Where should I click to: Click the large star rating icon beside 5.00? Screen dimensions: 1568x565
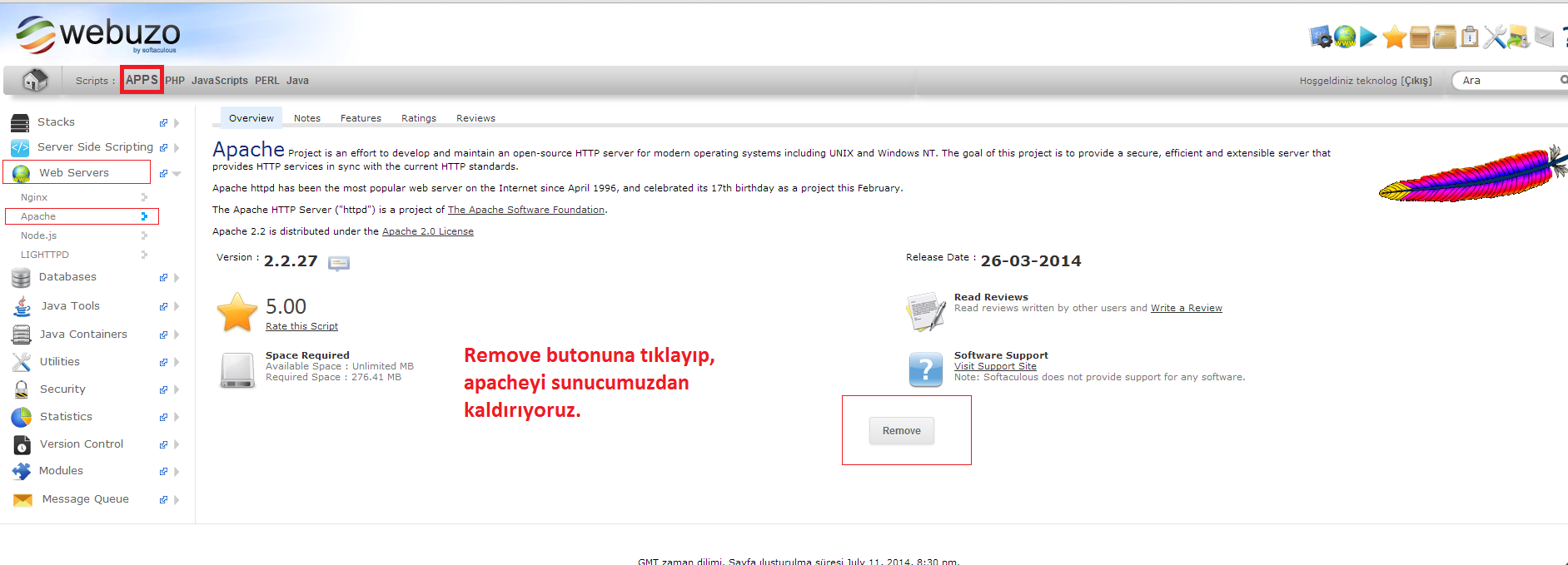click(x=237, y=312)
